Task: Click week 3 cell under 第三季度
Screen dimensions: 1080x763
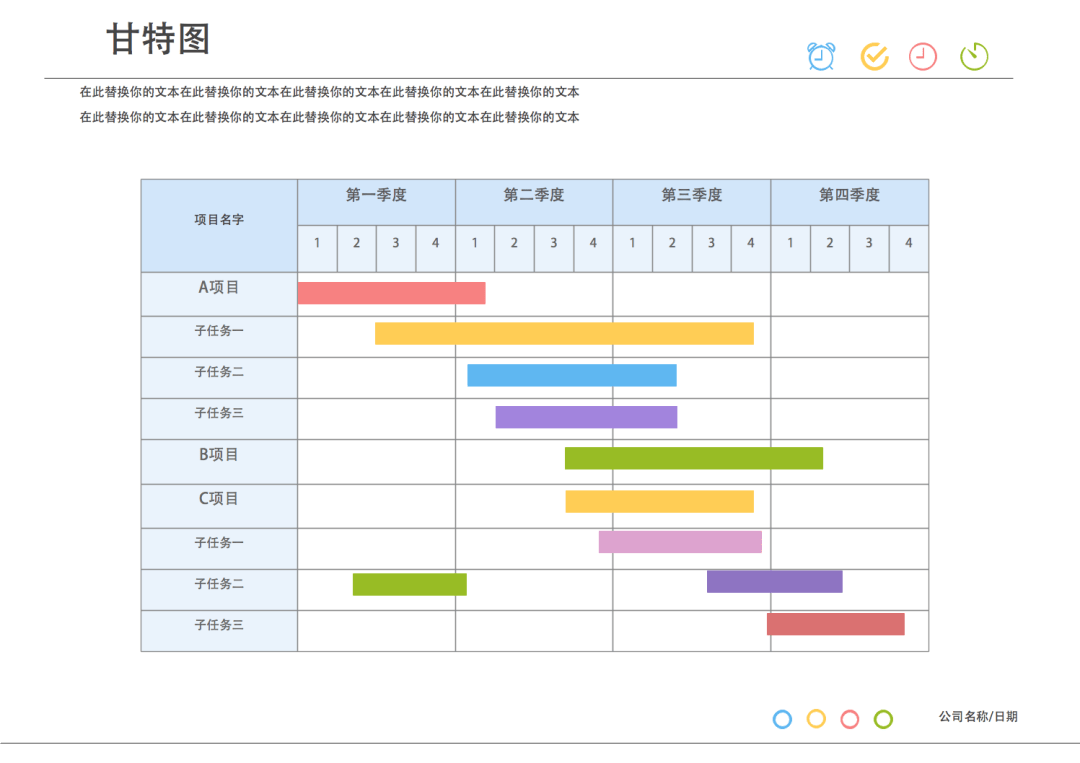Action: coord(712,249)
